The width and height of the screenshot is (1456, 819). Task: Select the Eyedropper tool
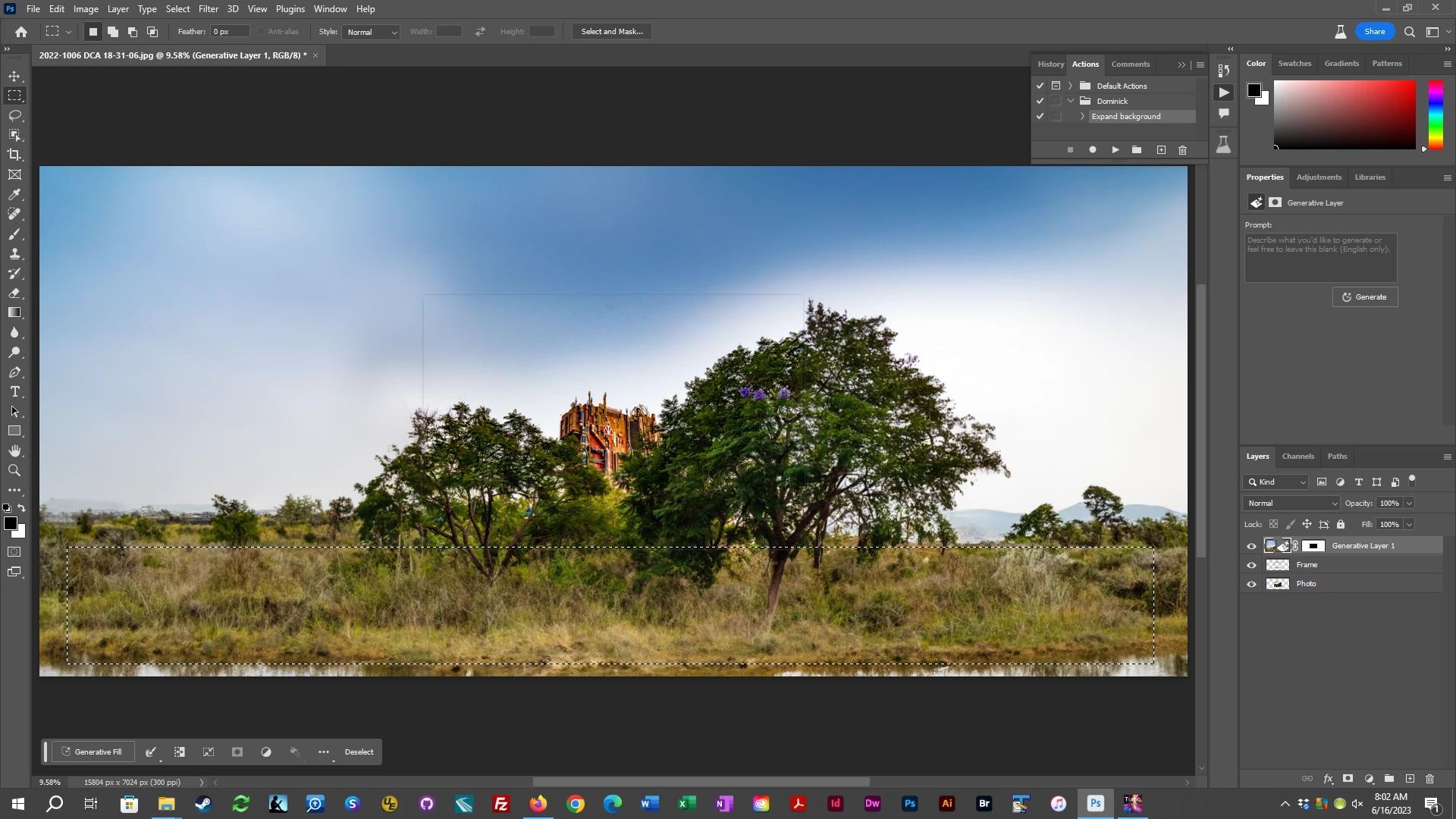coord(14,195)
